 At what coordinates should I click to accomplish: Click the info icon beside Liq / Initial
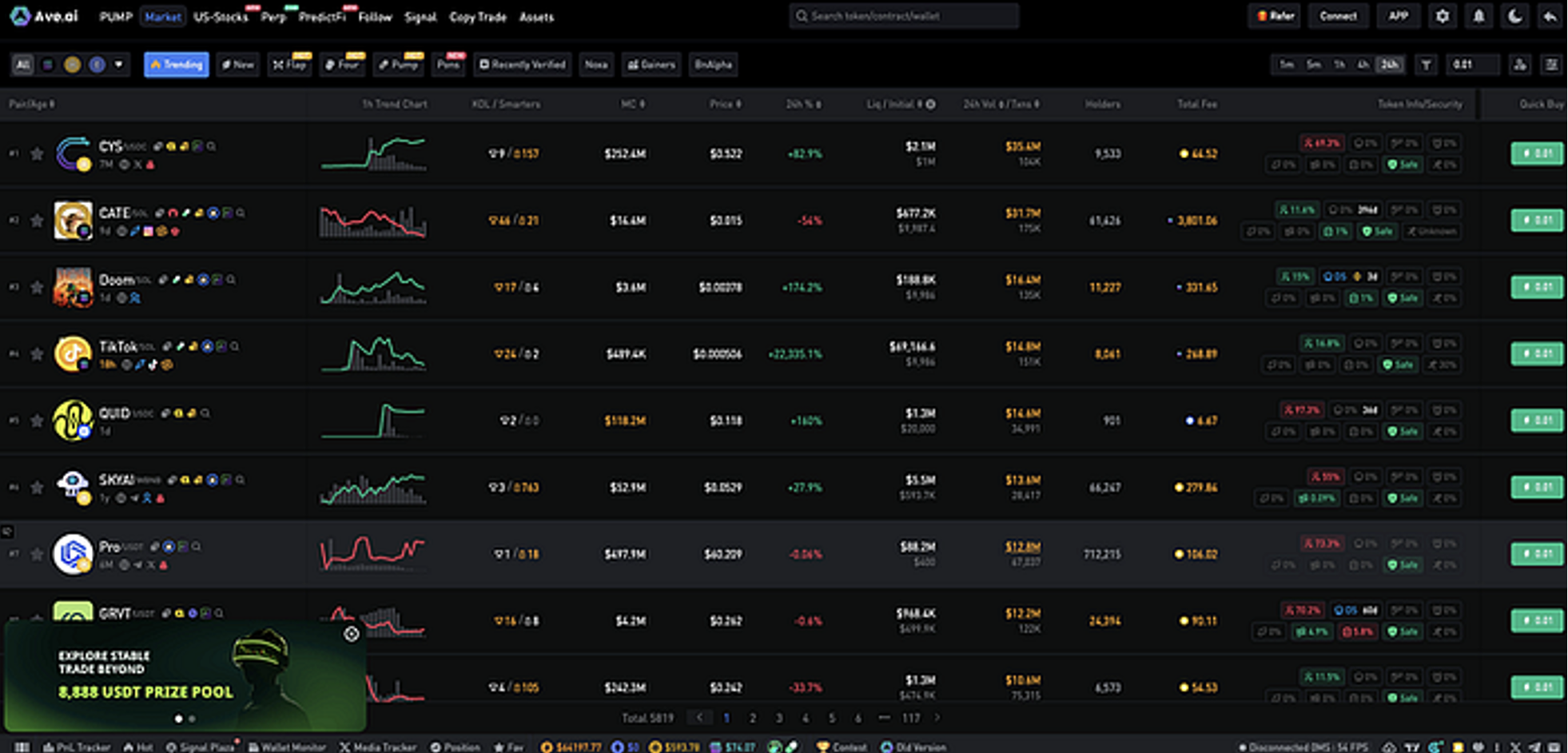coord(930,104)
